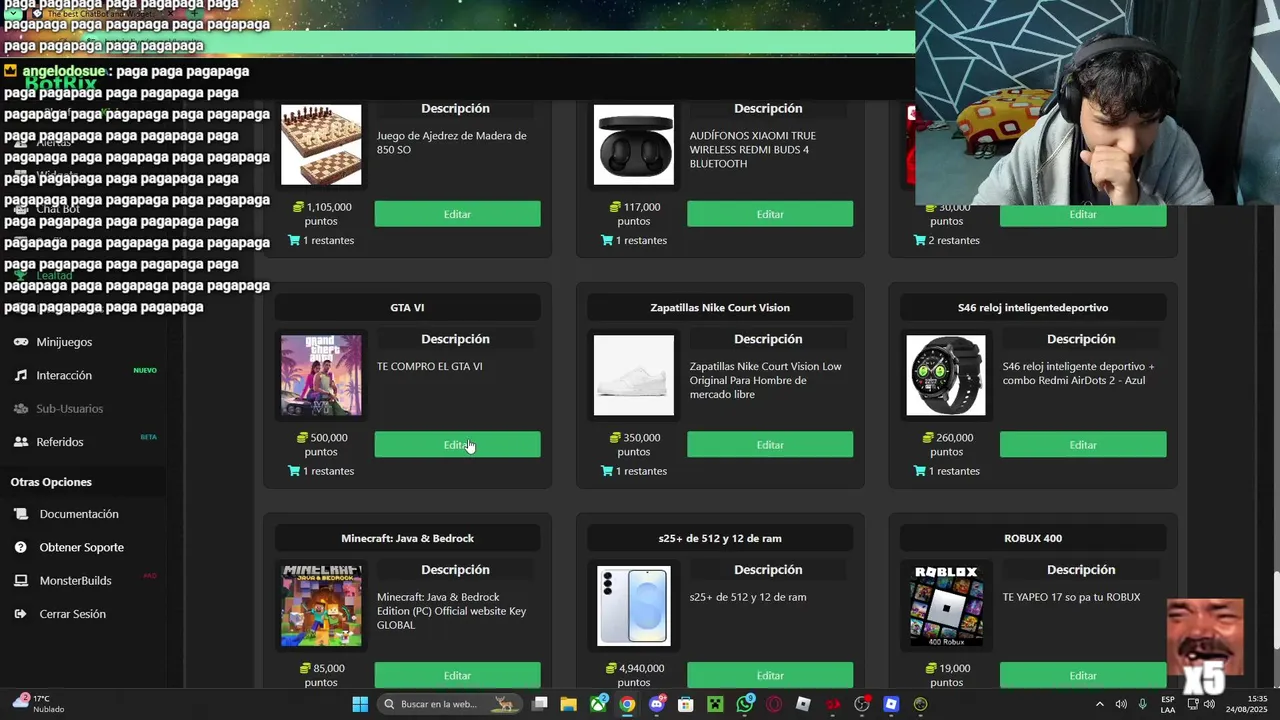
Task: Click the 117,000 puntos price text
Action: click(641, 214)
